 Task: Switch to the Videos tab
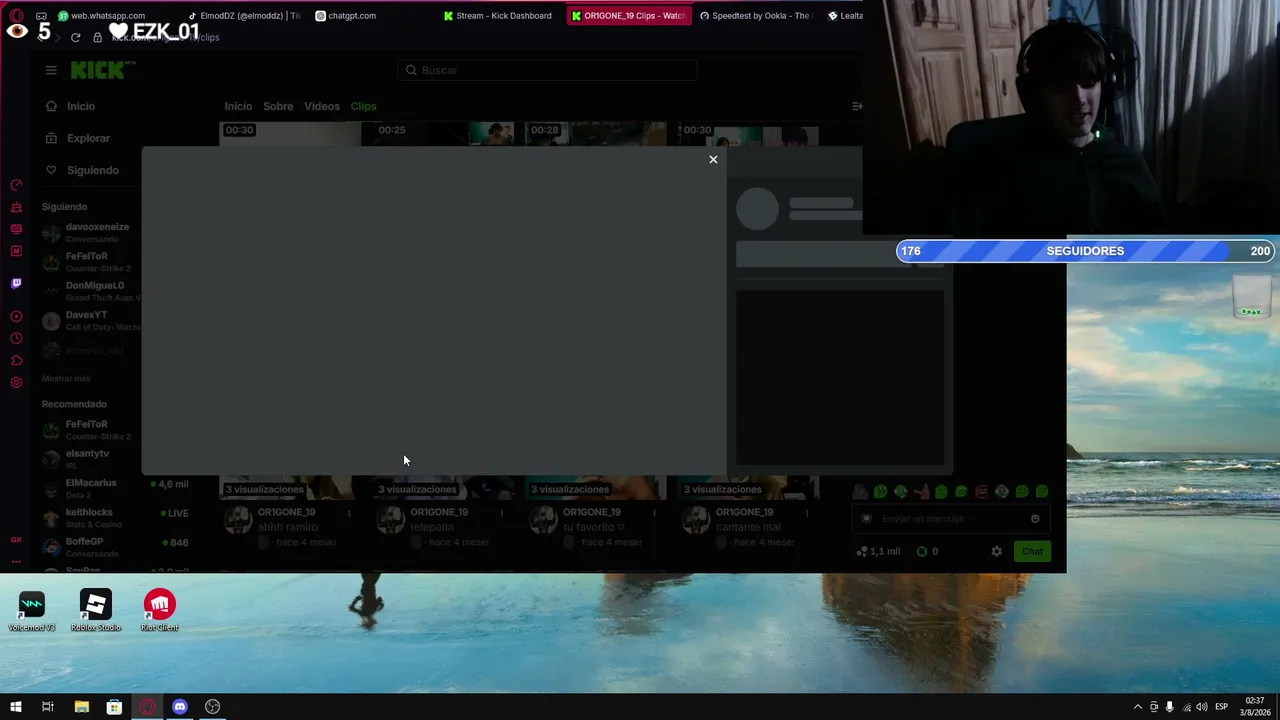click(x=322, y=106)
